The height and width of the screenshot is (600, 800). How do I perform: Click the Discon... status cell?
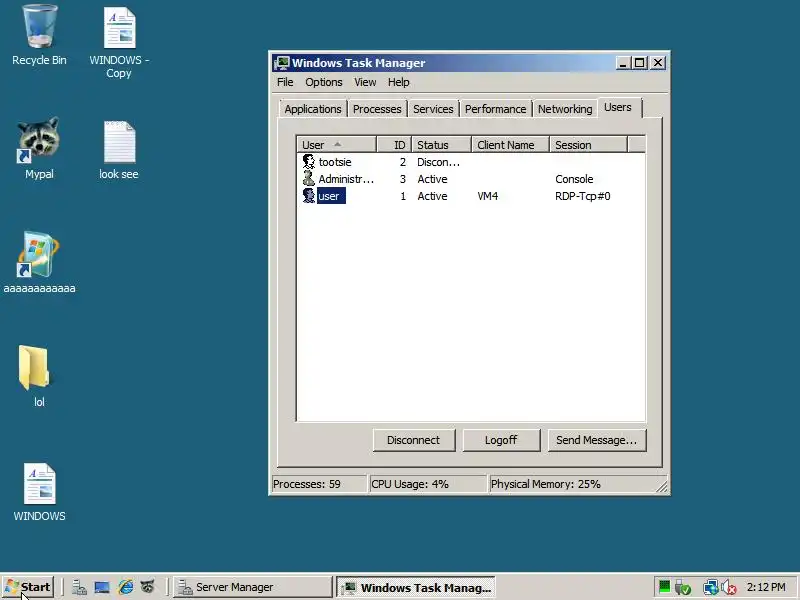tap(438, 162)
